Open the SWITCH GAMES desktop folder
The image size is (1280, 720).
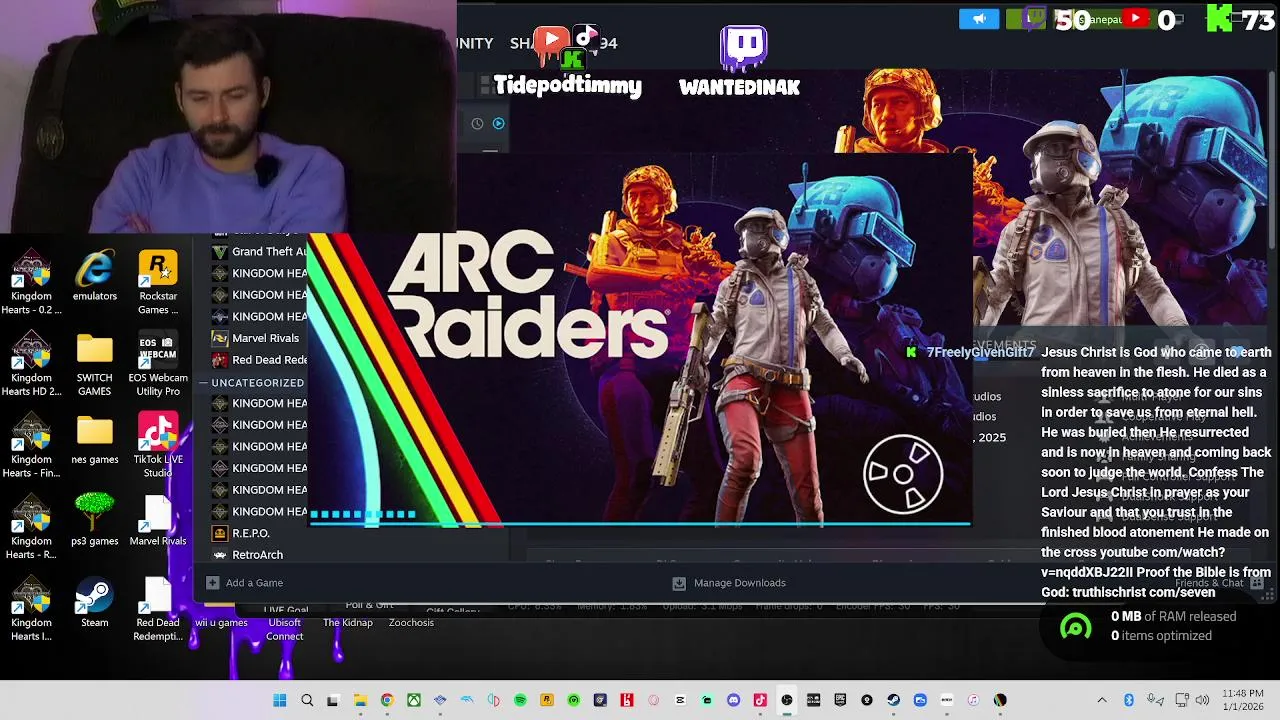coord(95,365)
